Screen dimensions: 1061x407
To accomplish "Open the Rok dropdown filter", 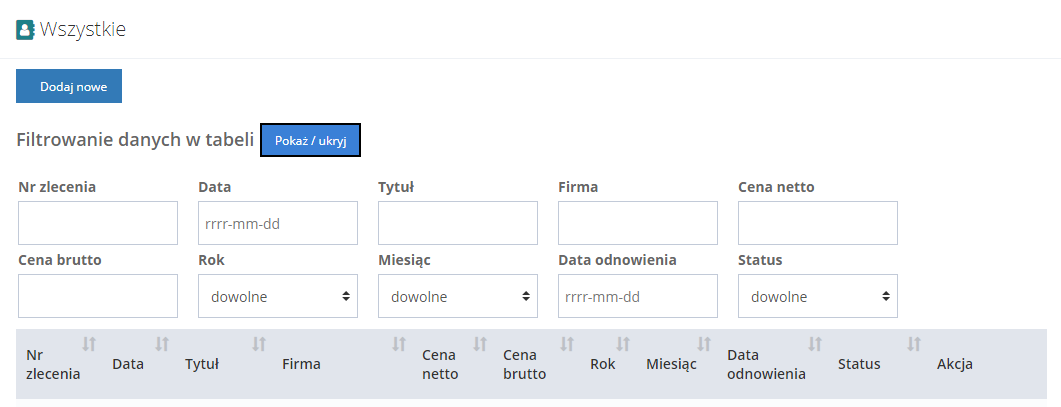I will pos(278,296).
